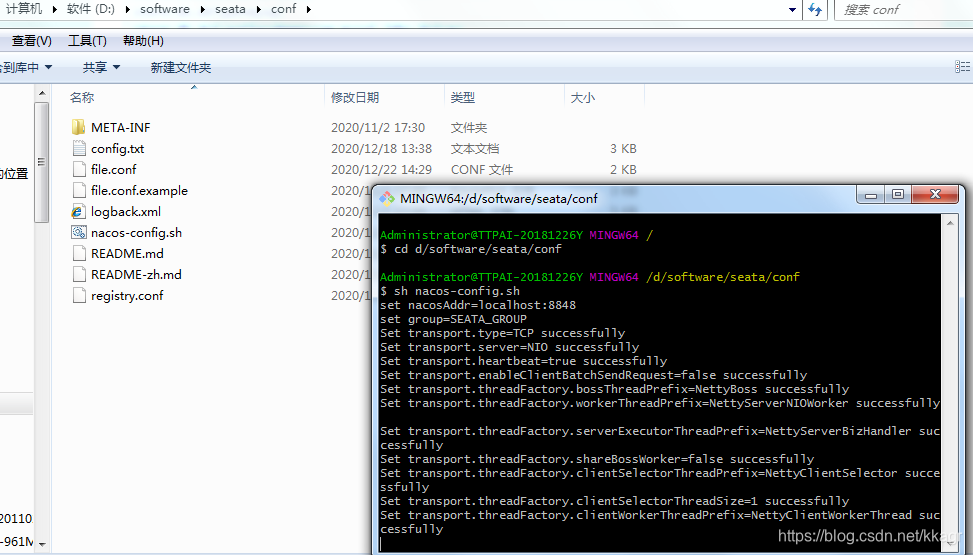Expand the 包含到库中 dropdown arrow
The width and height of the screenshot is (973, 555).
(48, 67)
